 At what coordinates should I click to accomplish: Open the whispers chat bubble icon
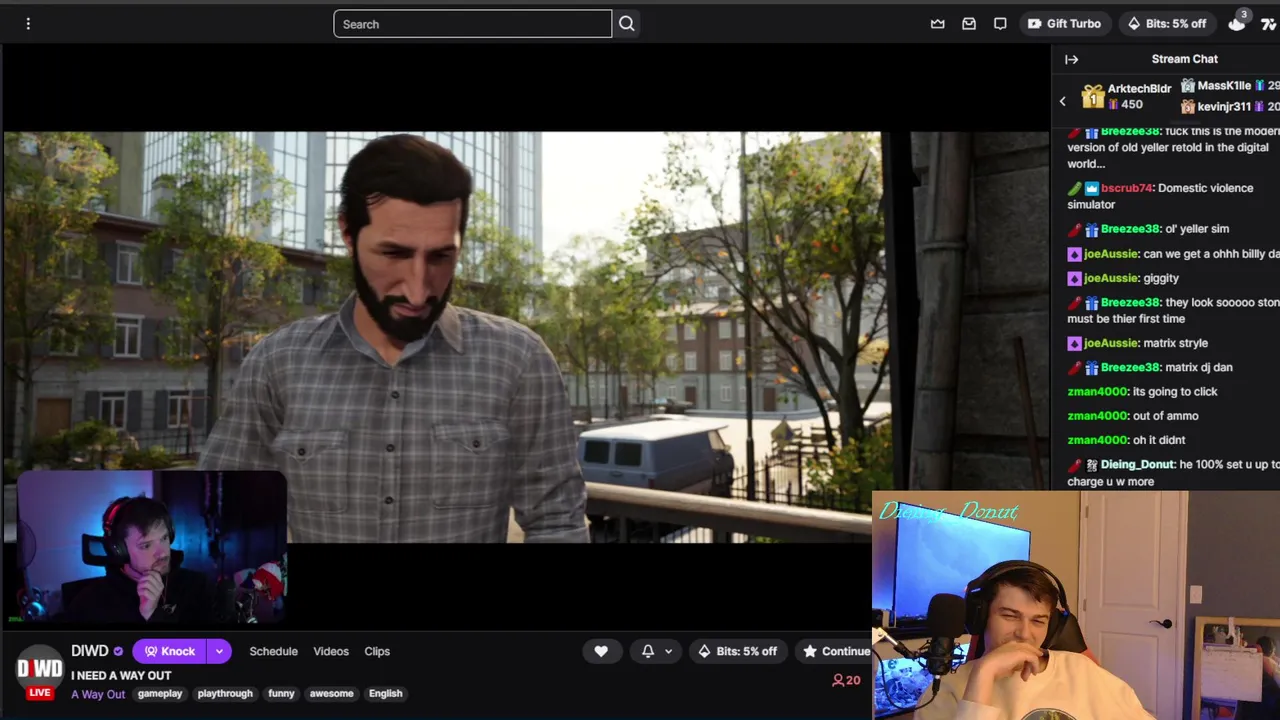click(x=1000, y=24)
